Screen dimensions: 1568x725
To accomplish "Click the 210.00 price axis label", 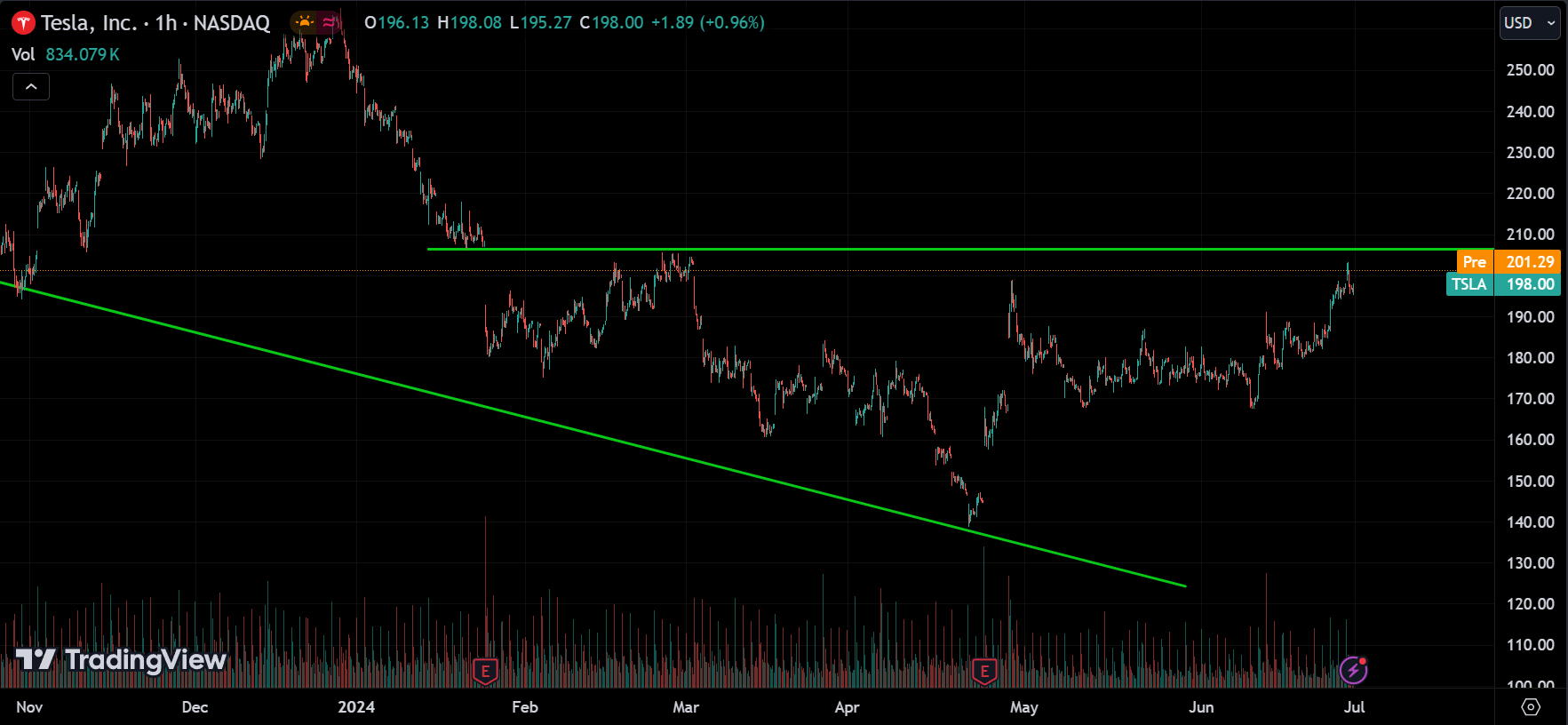I will 1530,235.
